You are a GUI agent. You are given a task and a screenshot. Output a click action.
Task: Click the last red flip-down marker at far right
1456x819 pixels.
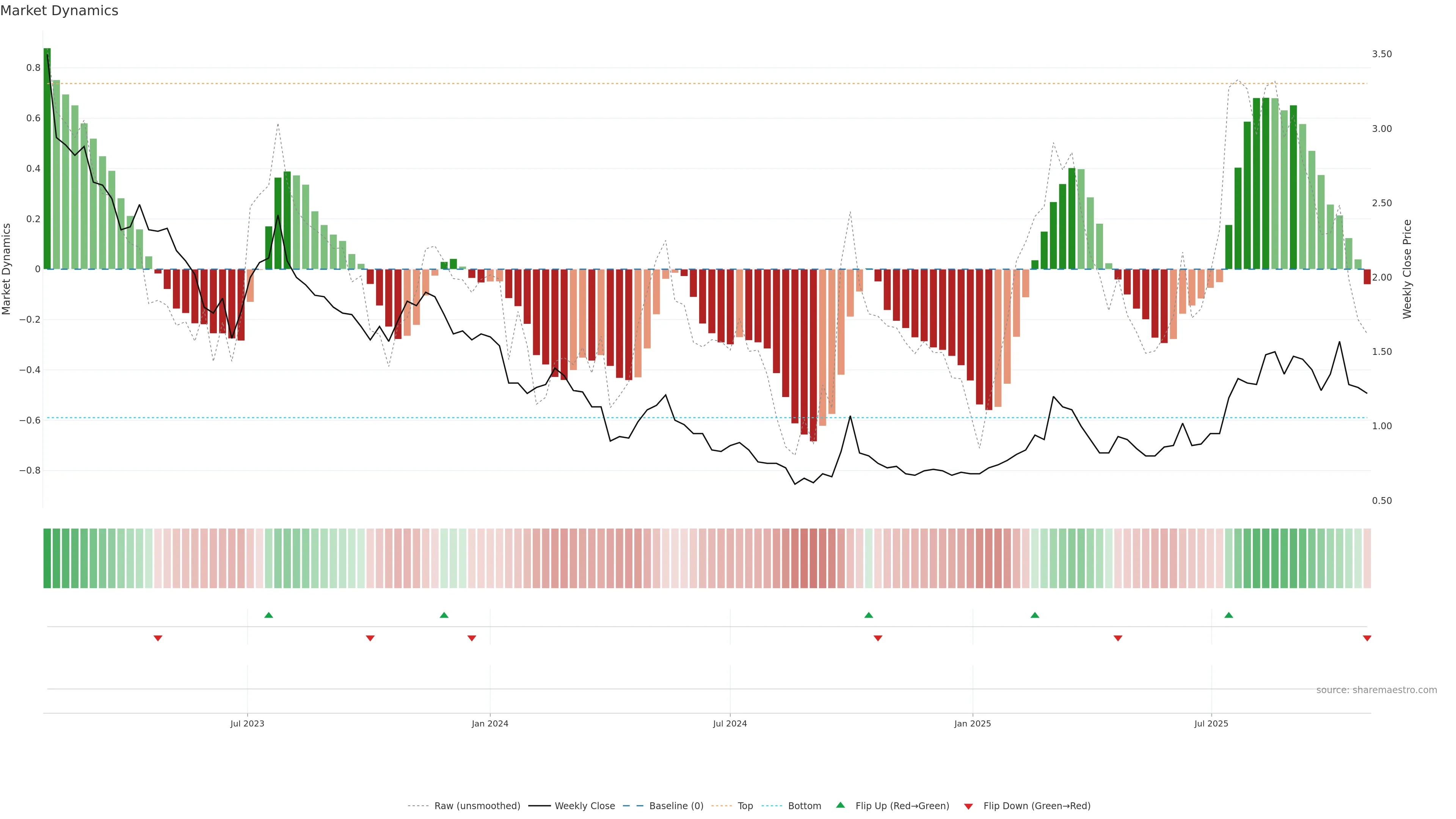click(1367, 638)
